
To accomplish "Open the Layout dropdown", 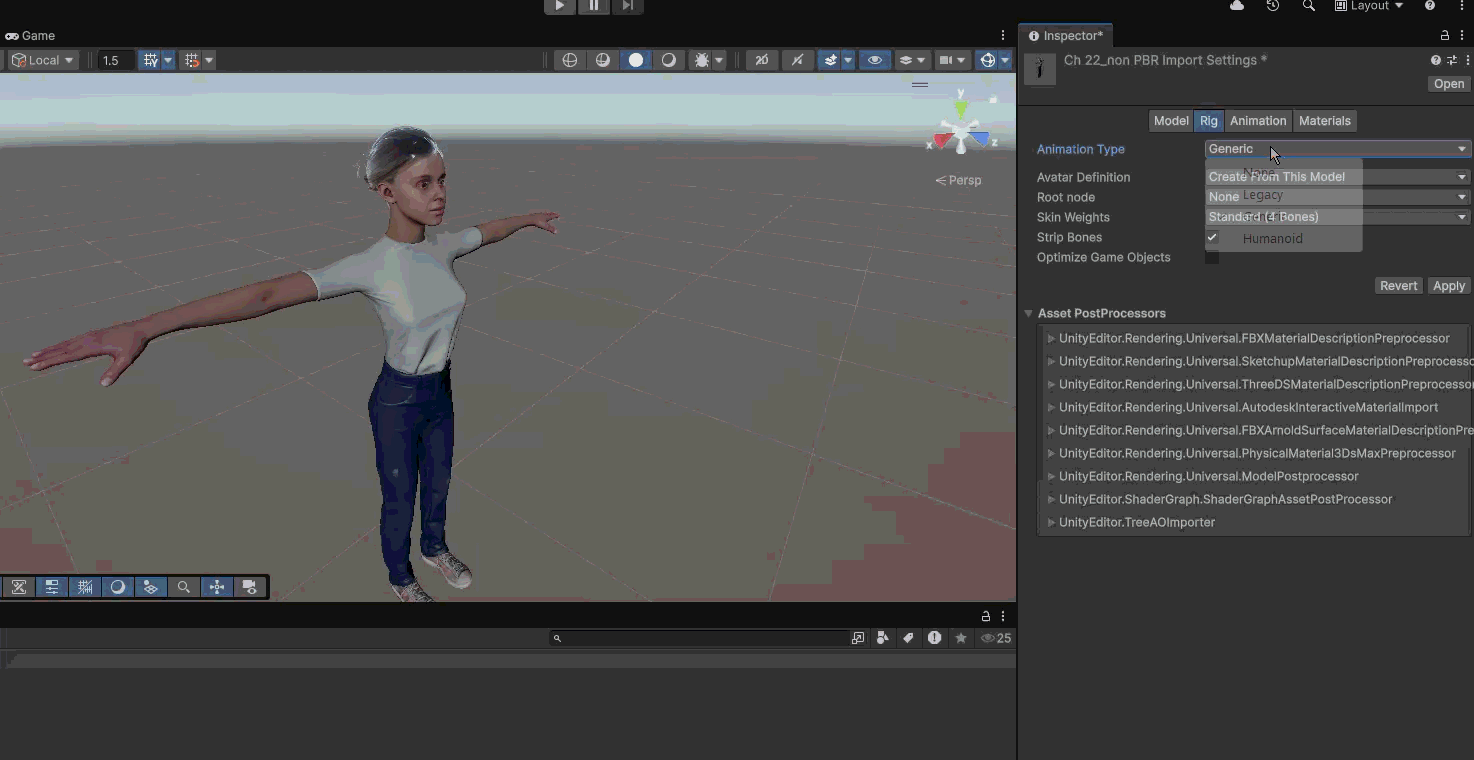I will point(1369,6).
